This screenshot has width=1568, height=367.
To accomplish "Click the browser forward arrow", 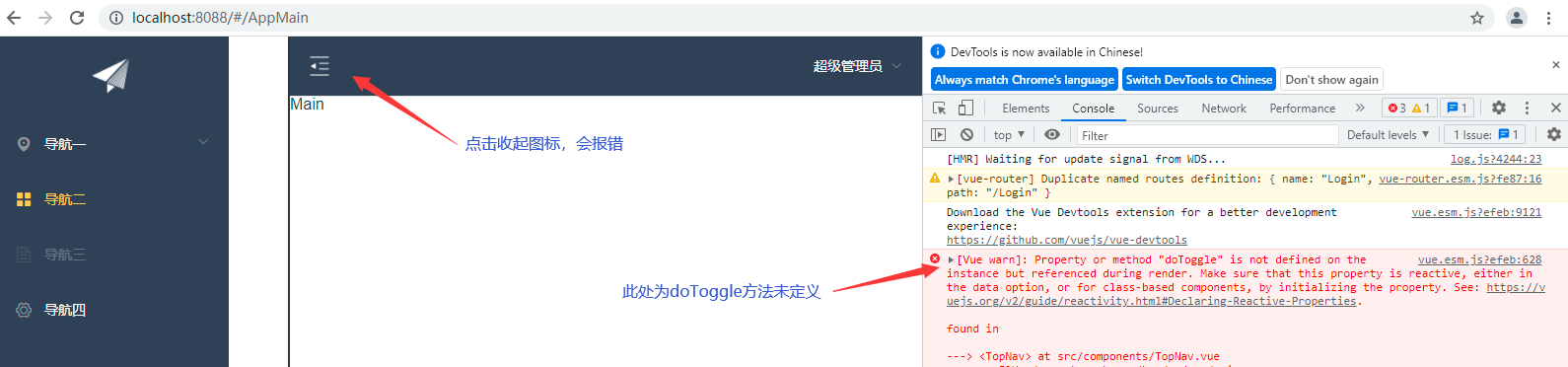I will [x=45, y=18].
